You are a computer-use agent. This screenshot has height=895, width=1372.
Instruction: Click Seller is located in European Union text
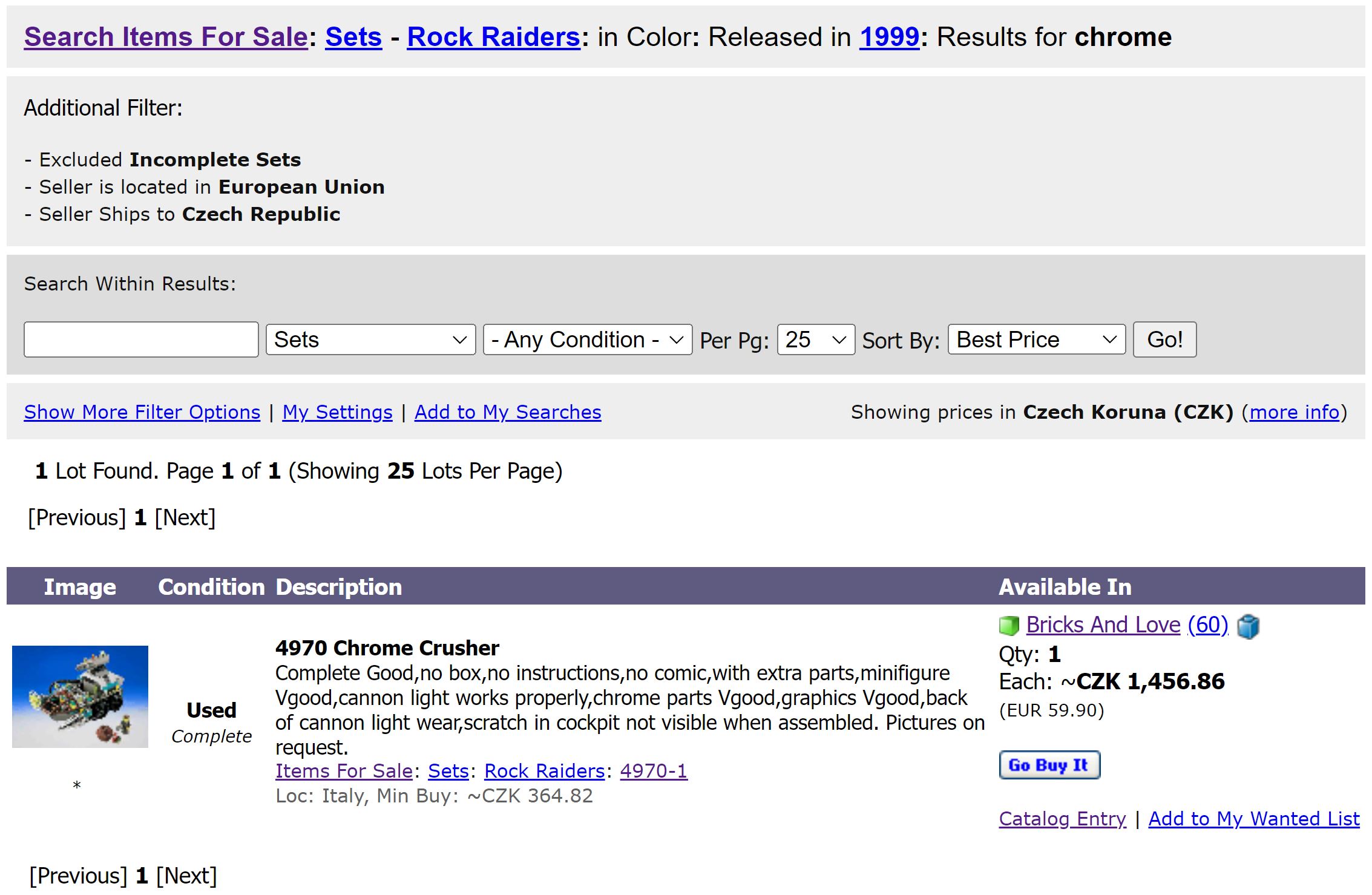coord(205,187)
